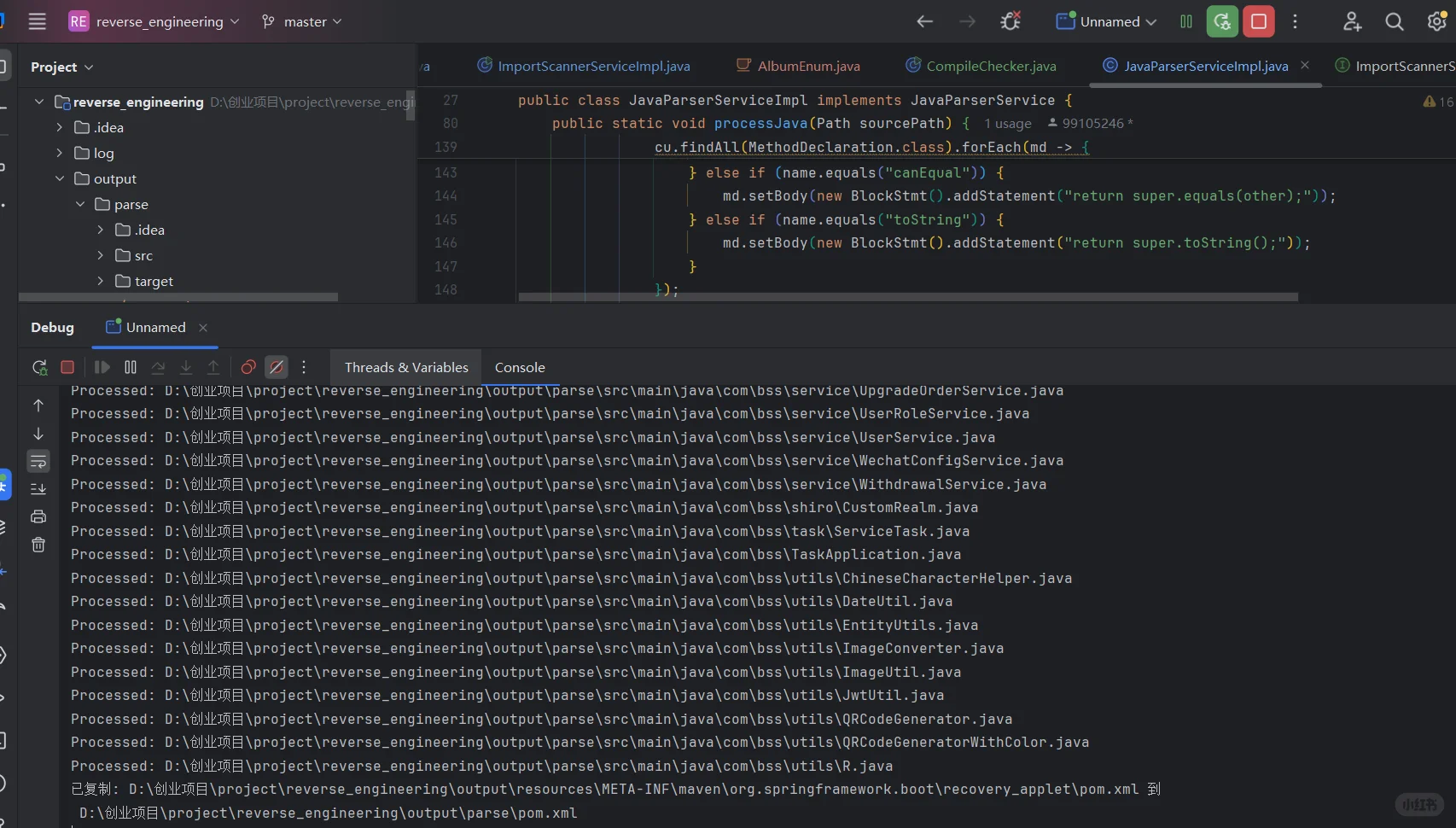Screen dimensions: 1456x828
Task: Go down one stack trace in console
Action: [38, 434]
